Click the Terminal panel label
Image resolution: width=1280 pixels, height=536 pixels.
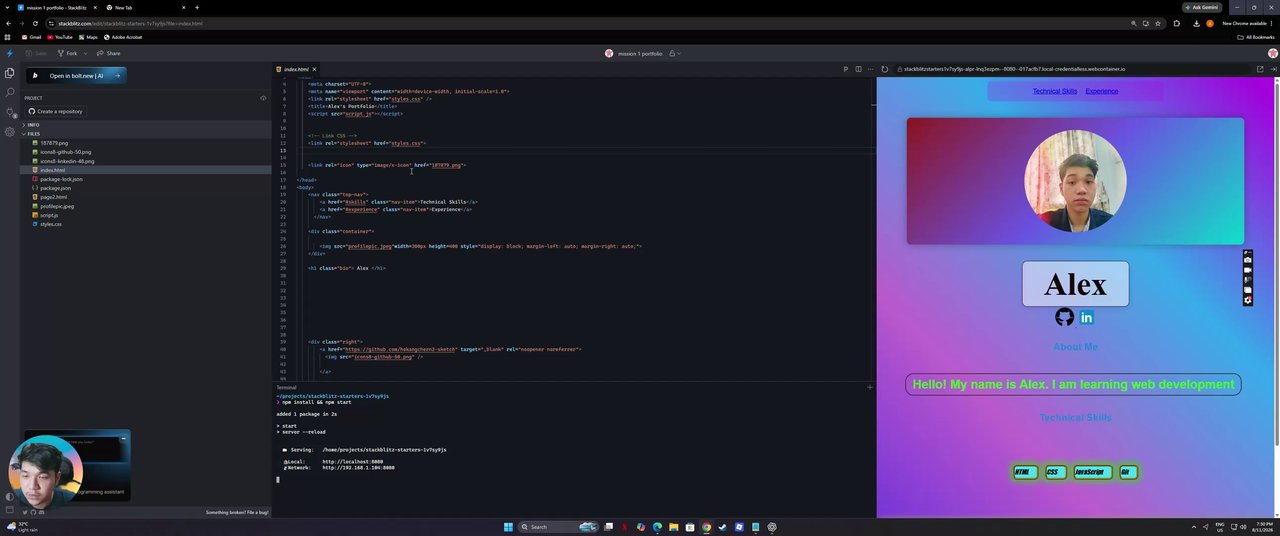pos(286,387)
